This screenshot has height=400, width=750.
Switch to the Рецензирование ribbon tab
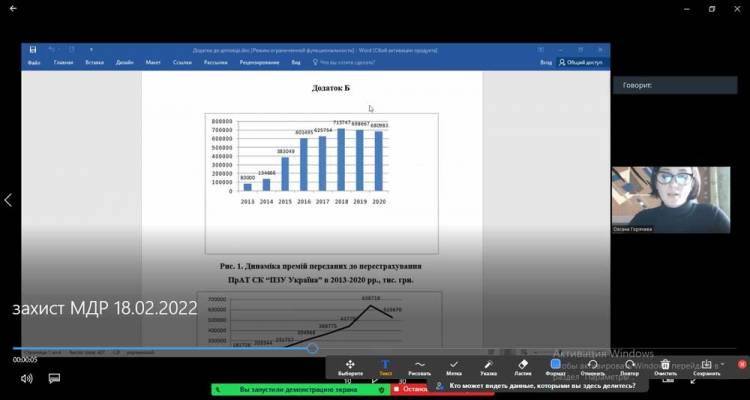[x=259, y=62]
